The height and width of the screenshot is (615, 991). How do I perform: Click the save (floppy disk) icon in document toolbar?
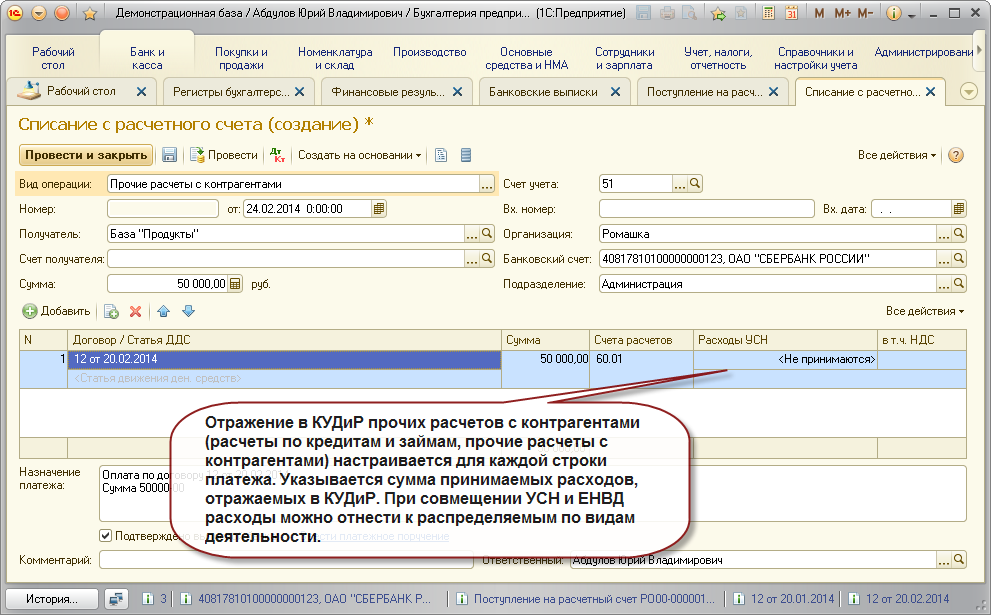[169, 155]
